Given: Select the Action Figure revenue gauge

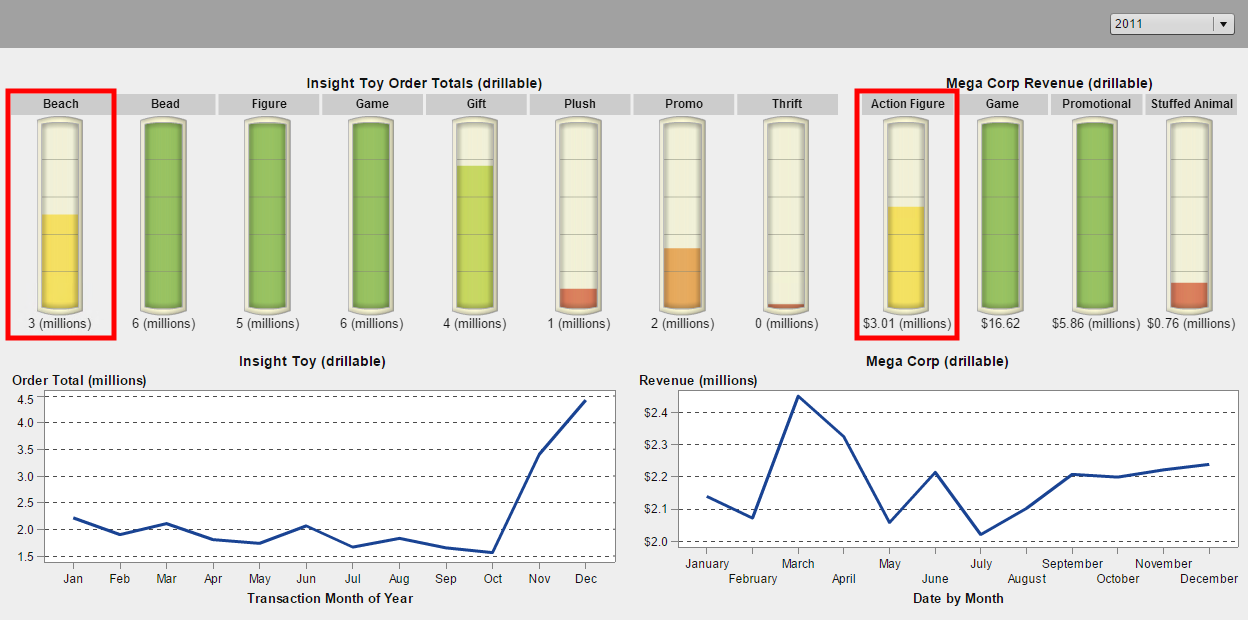Looking at the screenshot, I should coord(907,214).
